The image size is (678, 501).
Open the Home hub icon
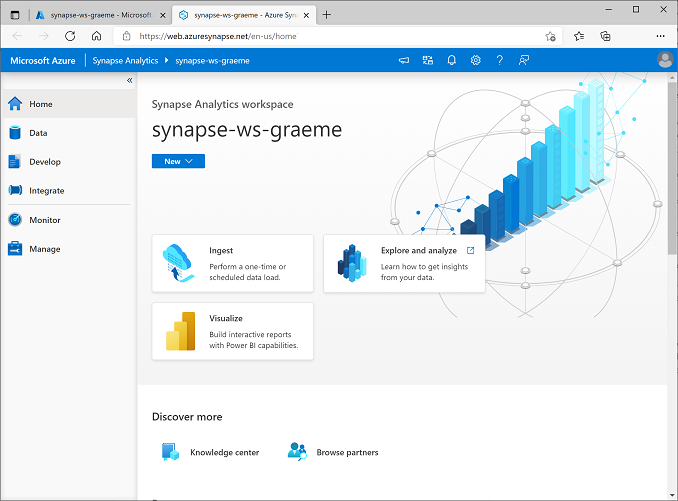pos(15,104)
